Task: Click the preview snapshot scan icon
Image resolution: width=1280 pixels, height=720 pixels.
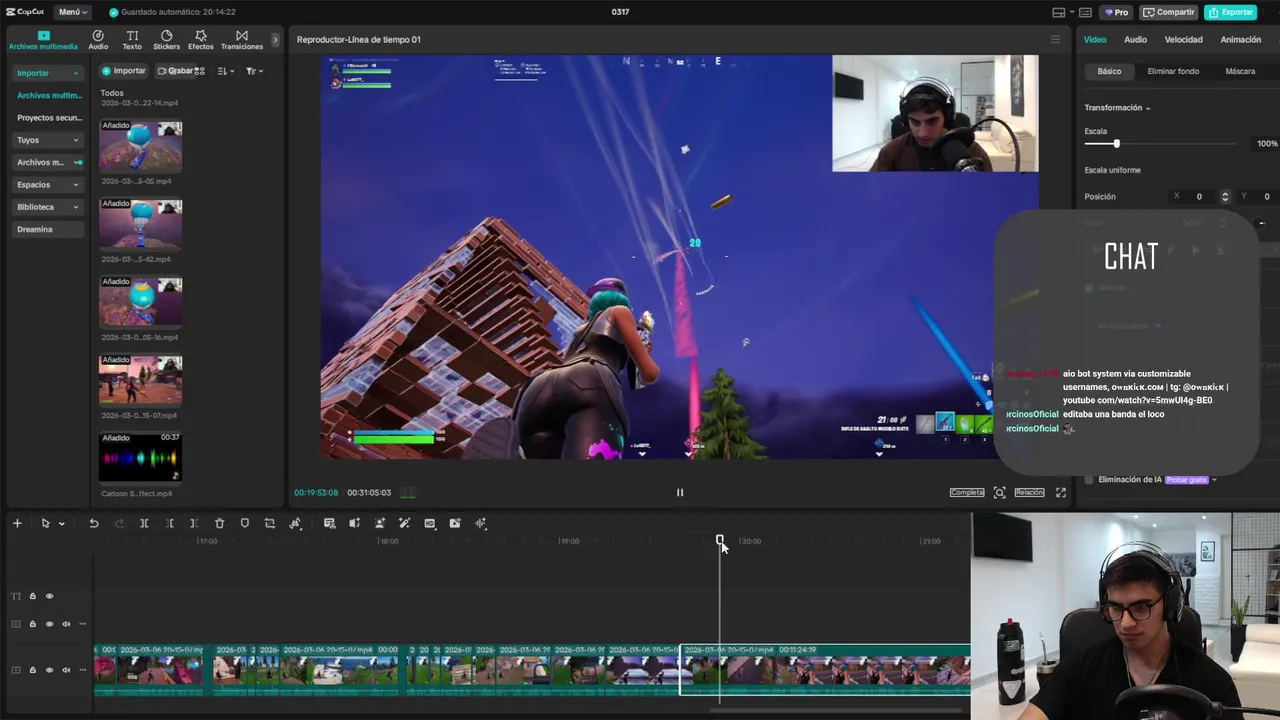Action: tap(999, 492)
